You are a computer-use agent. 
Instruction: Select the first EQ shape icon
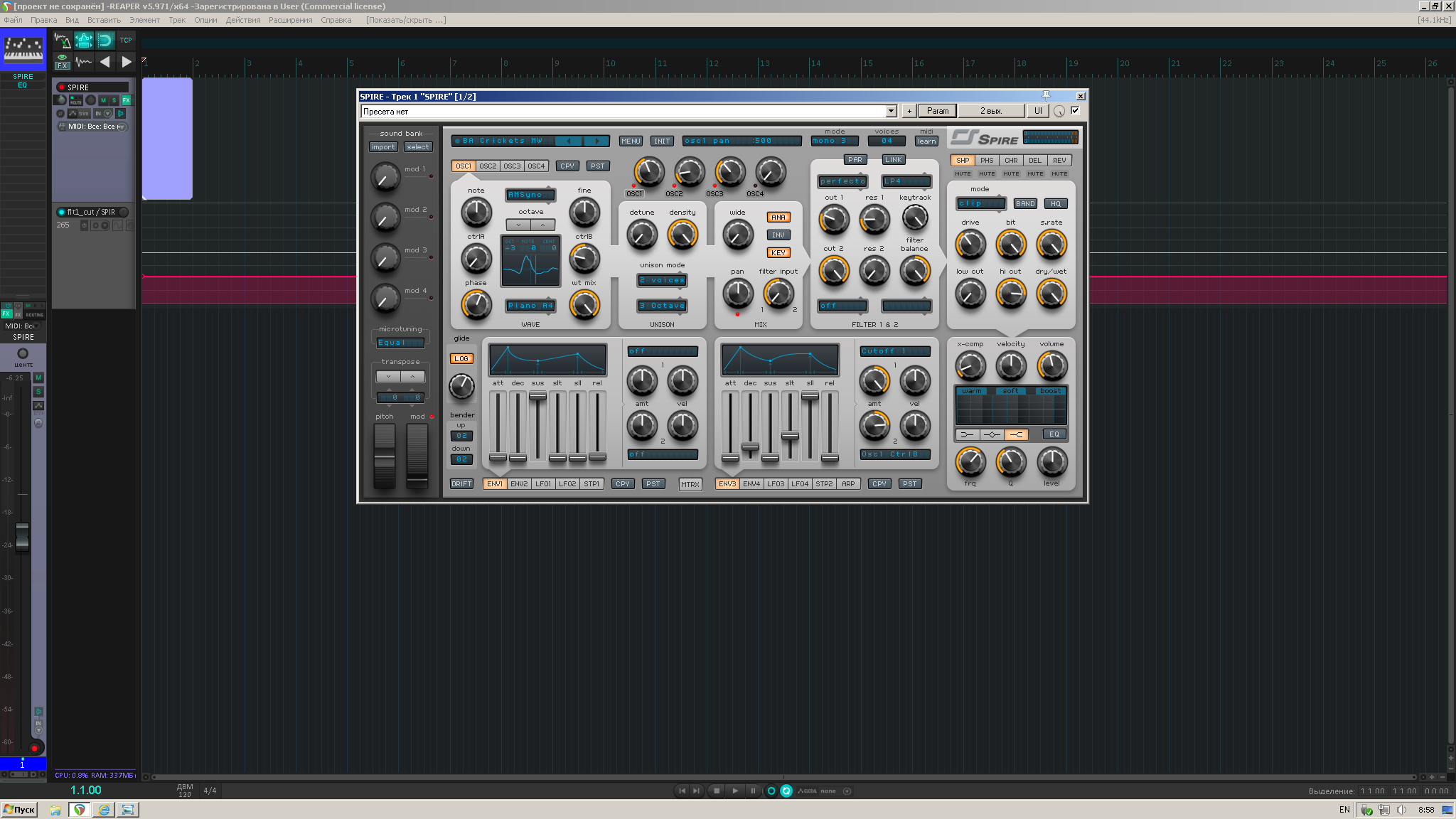(968, 434)
